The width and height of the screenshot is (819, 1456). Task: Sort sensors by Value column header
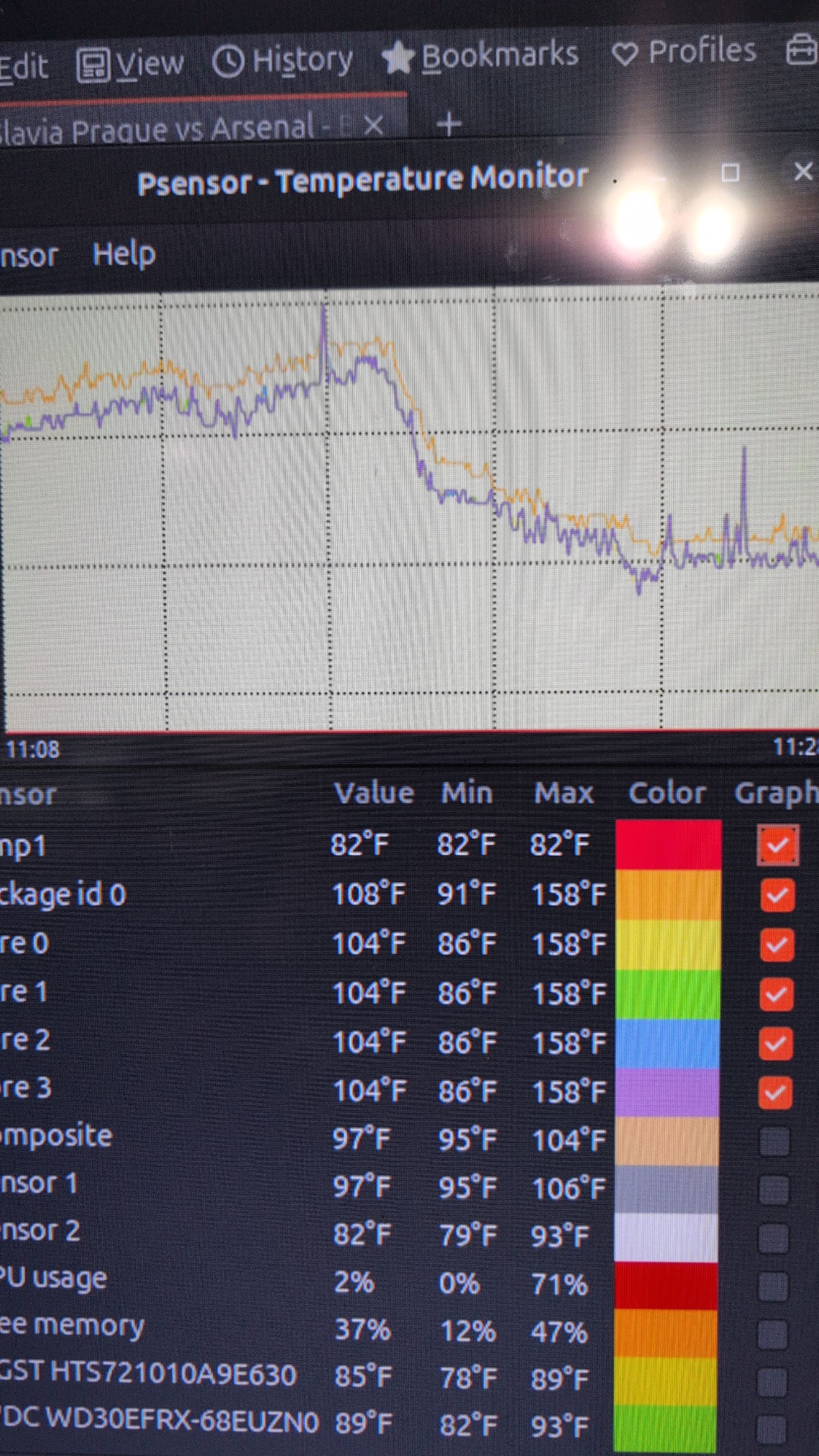374,793
